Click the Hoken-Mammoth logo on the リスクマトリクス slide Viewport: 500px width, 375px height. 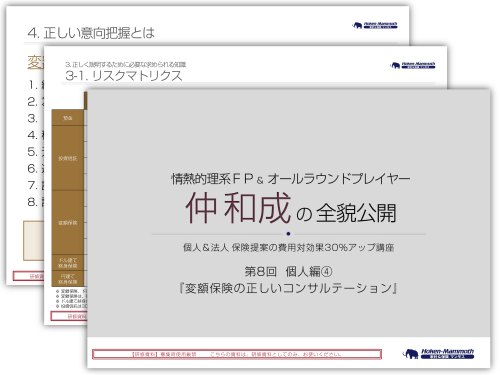(413, 65)
